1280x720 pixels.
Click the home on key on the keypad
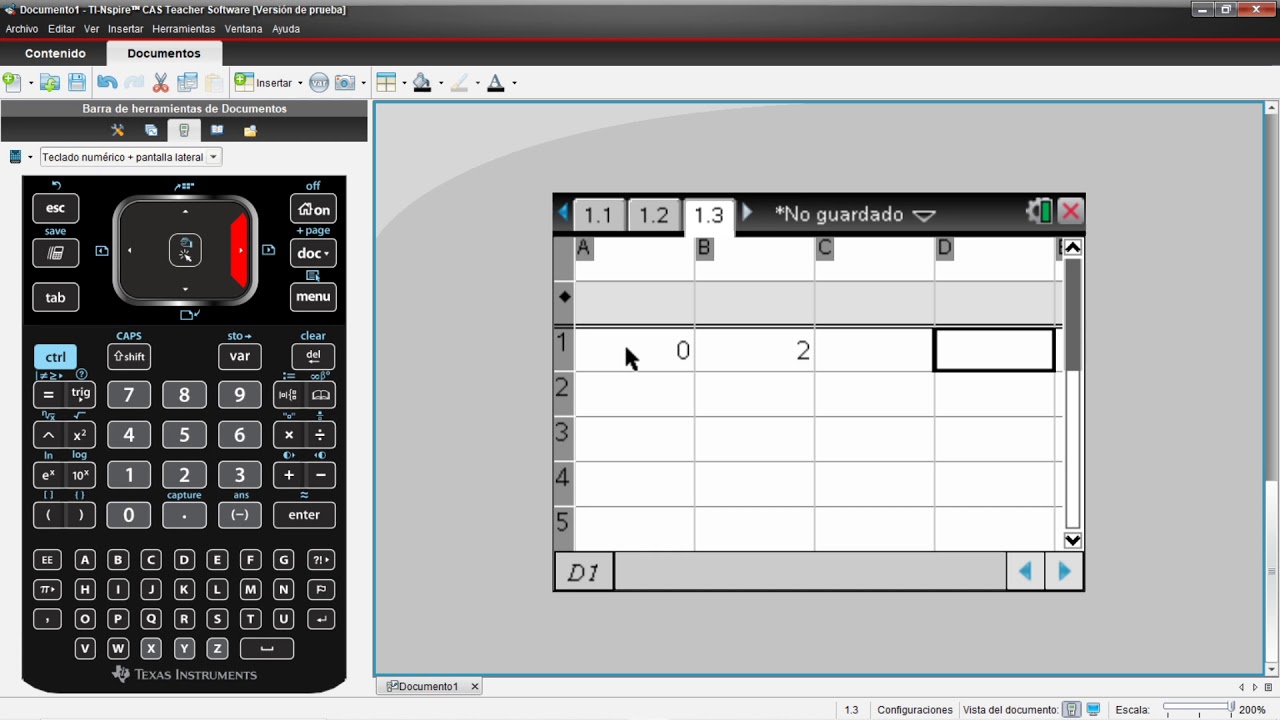pos(313,209)
